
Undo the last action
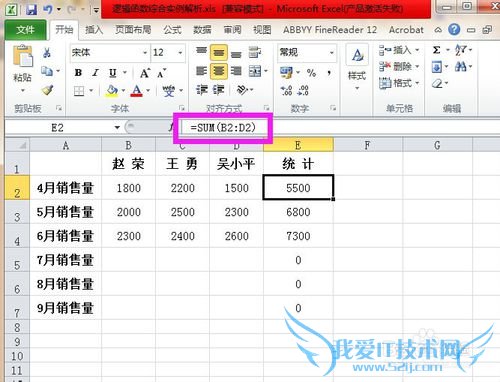click(48, 9)
